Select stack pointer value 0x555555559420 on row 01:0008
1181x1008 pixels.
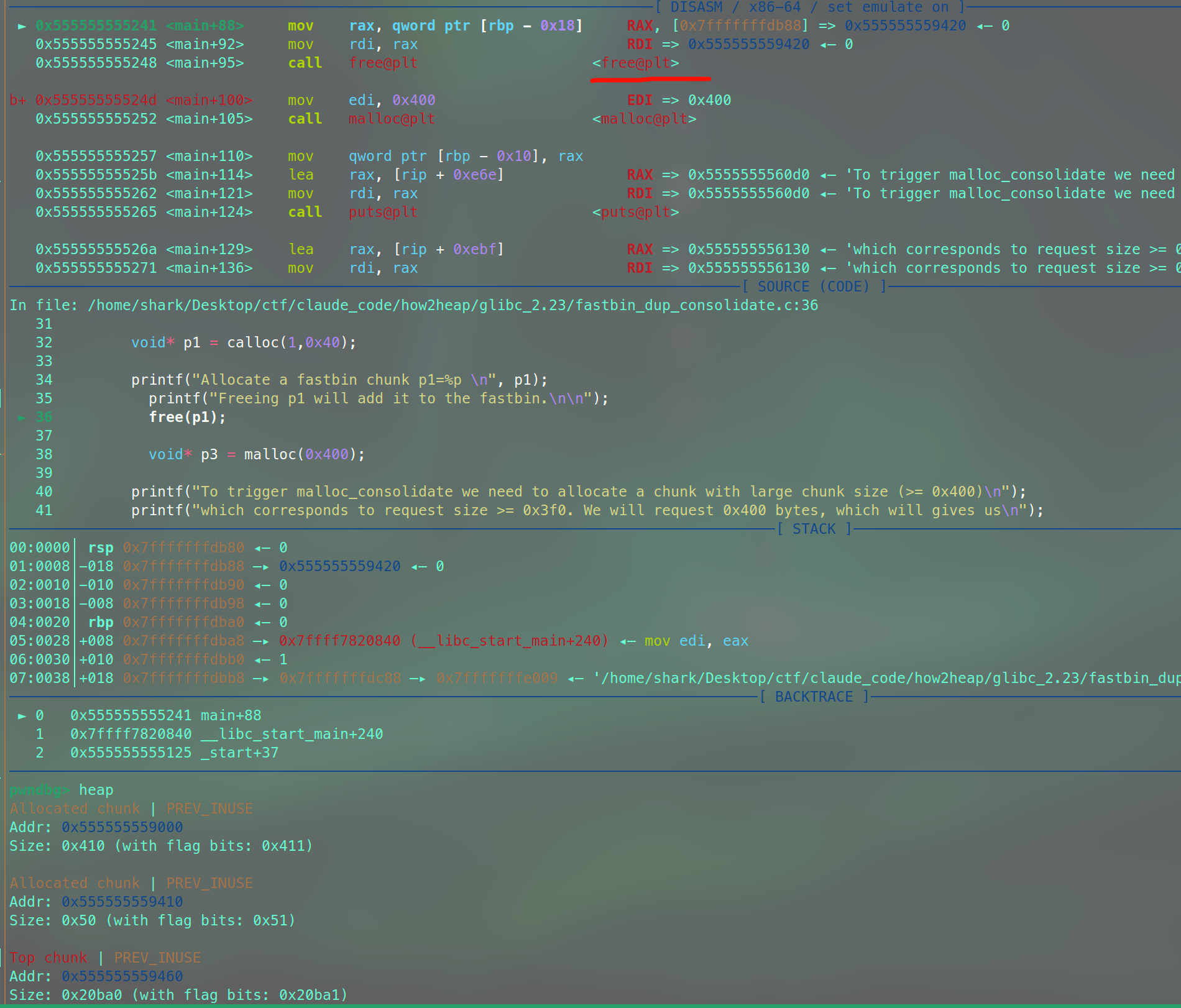[340, 566]
